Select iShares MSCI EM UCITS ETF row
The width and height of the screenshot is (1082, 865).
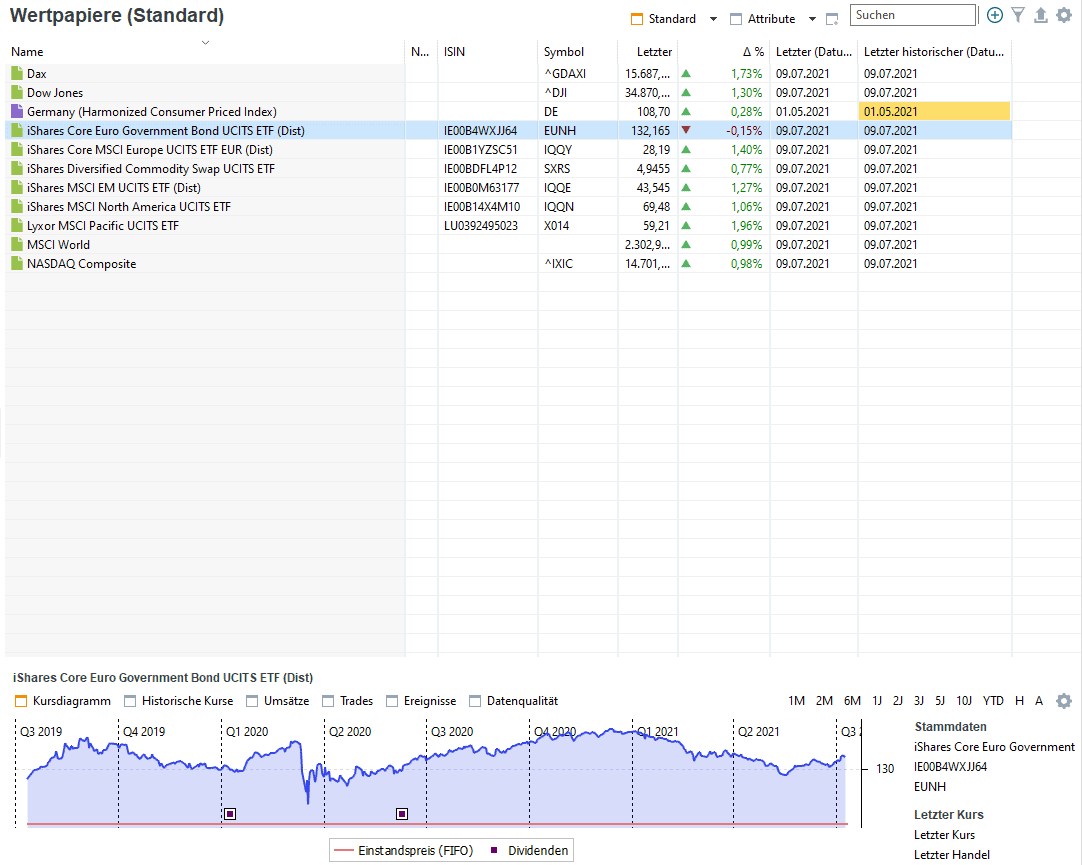coord(508,188)
